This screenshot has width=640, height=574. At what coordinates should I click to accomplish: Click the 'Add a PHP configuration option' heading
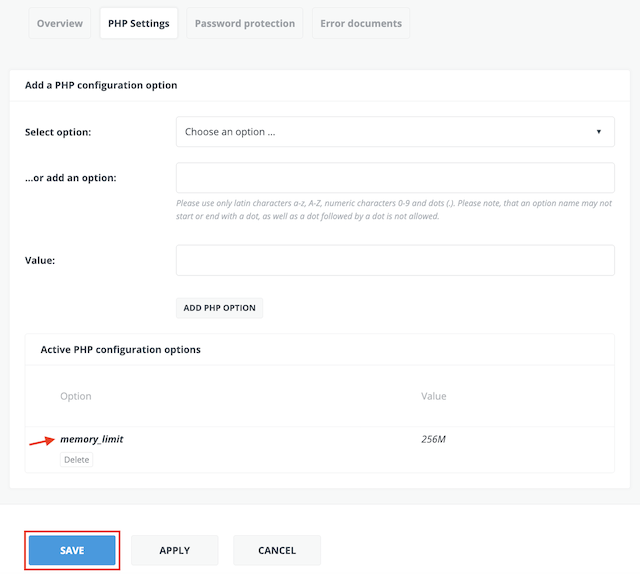coord(101,85)
